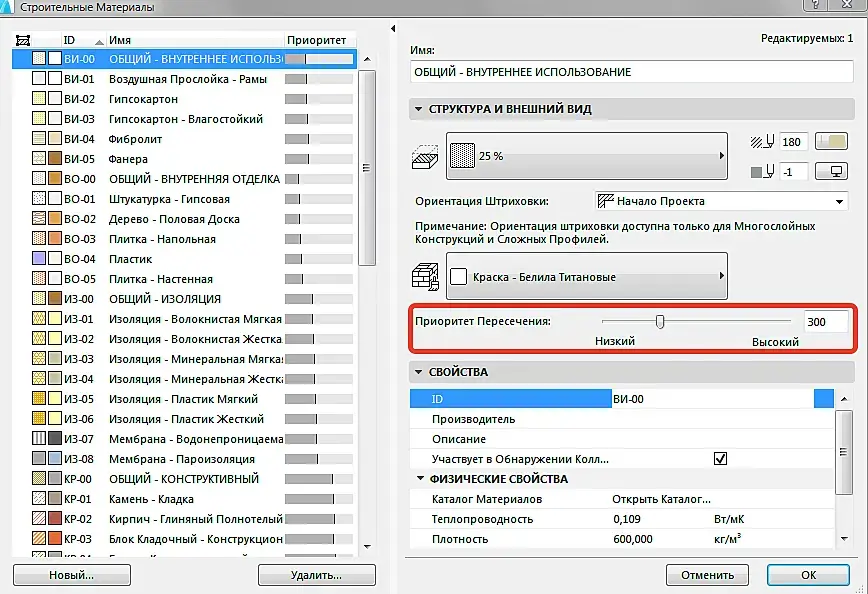Viewport: 868px width, 594px height.
Task: Click the ID value field ВИ-00
Action: pyautogui.click(x=712, y=399)
